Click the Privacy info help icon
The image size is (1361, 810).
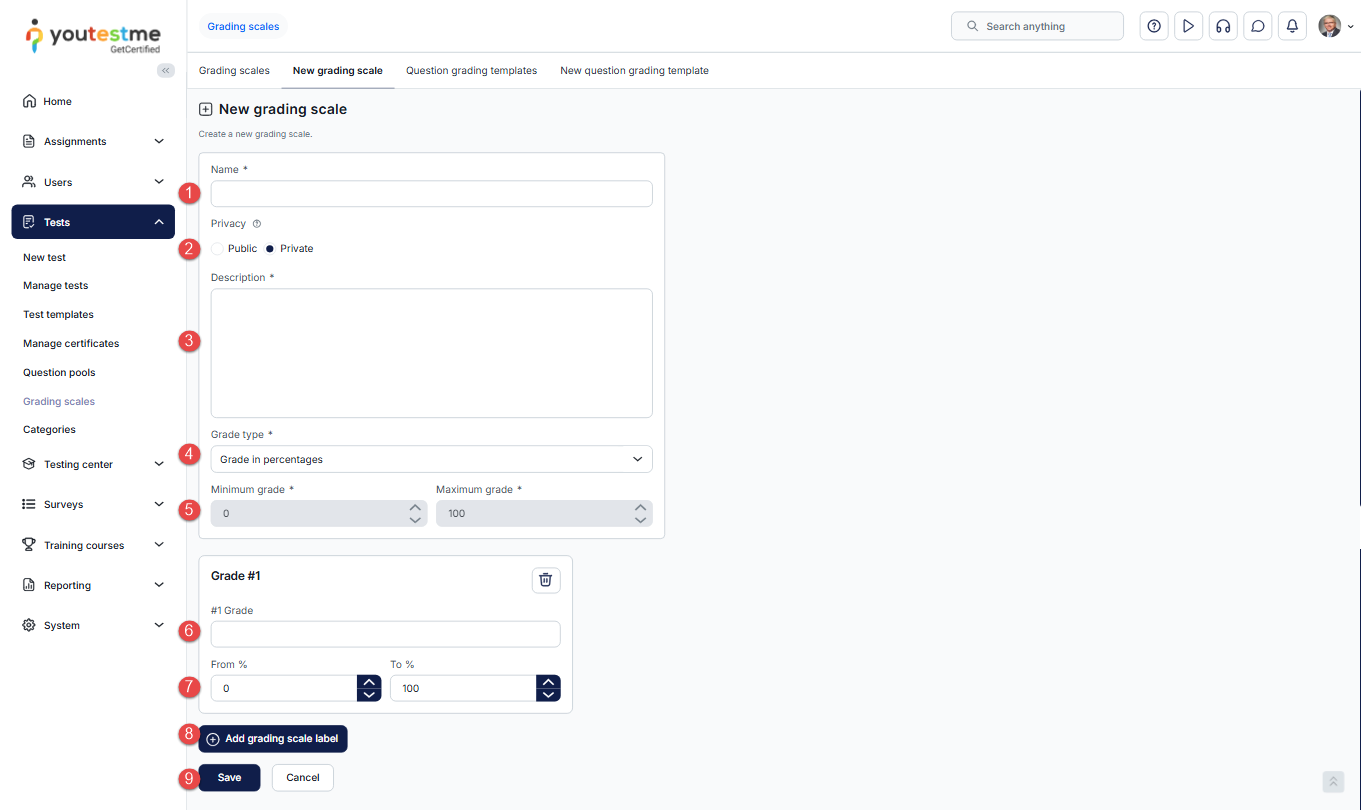(257, 224)
